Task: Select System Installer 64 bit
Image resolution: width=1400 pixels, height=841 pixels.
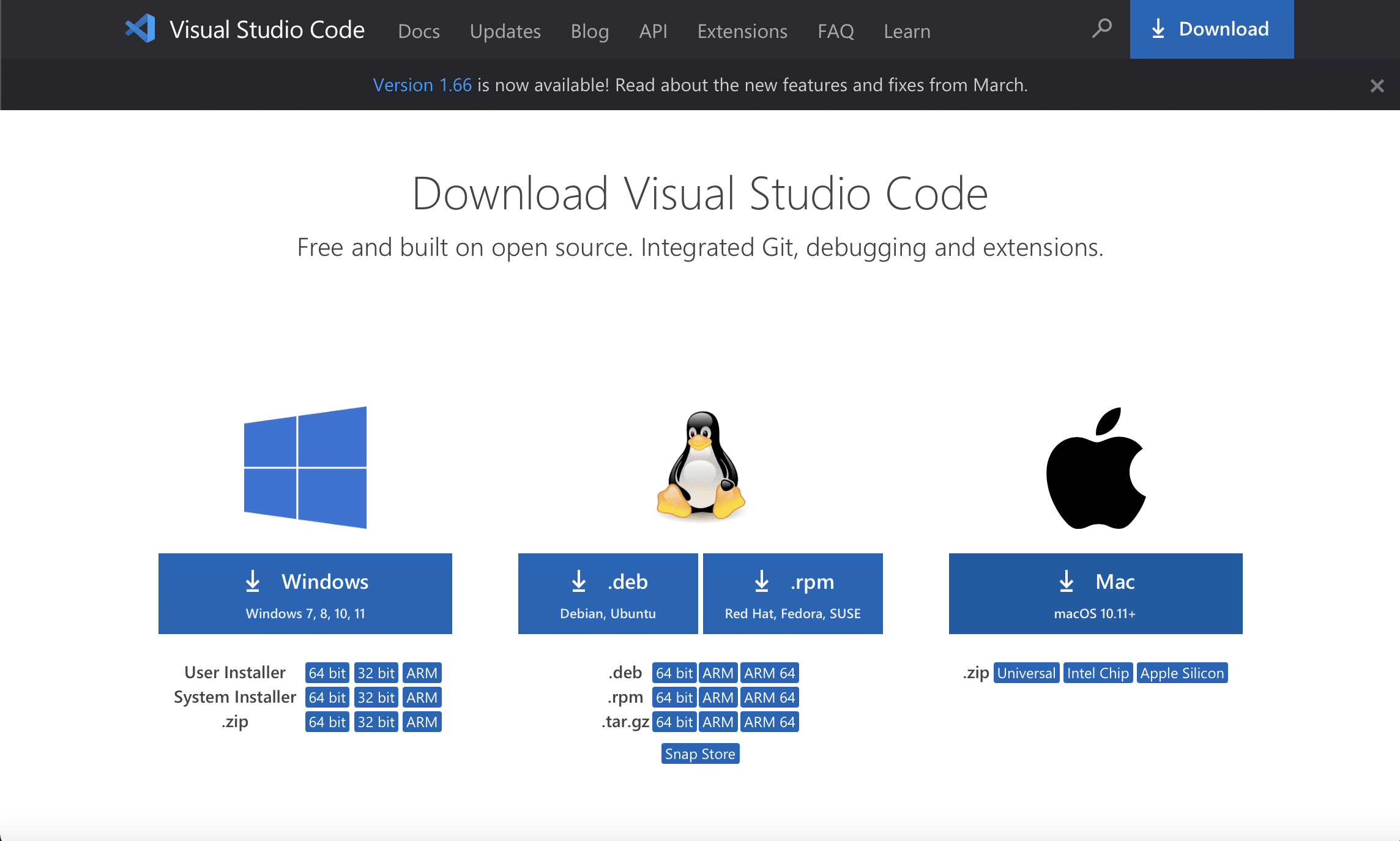Action: pyautogui.click(x=327, y=697)
